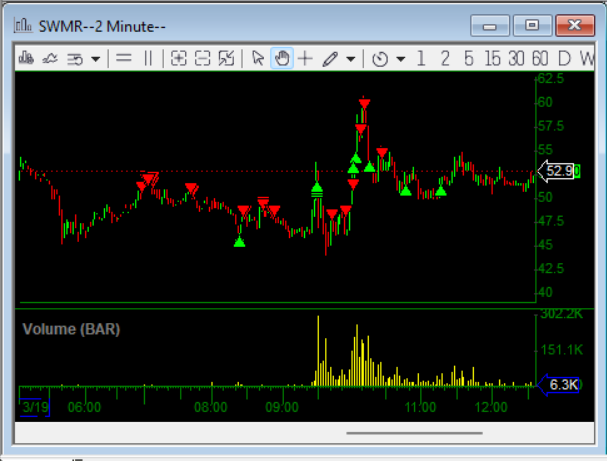Click the clock time period icon
Image resolution: width=607 pixels, height=461 pixels.
coord(380,59)
